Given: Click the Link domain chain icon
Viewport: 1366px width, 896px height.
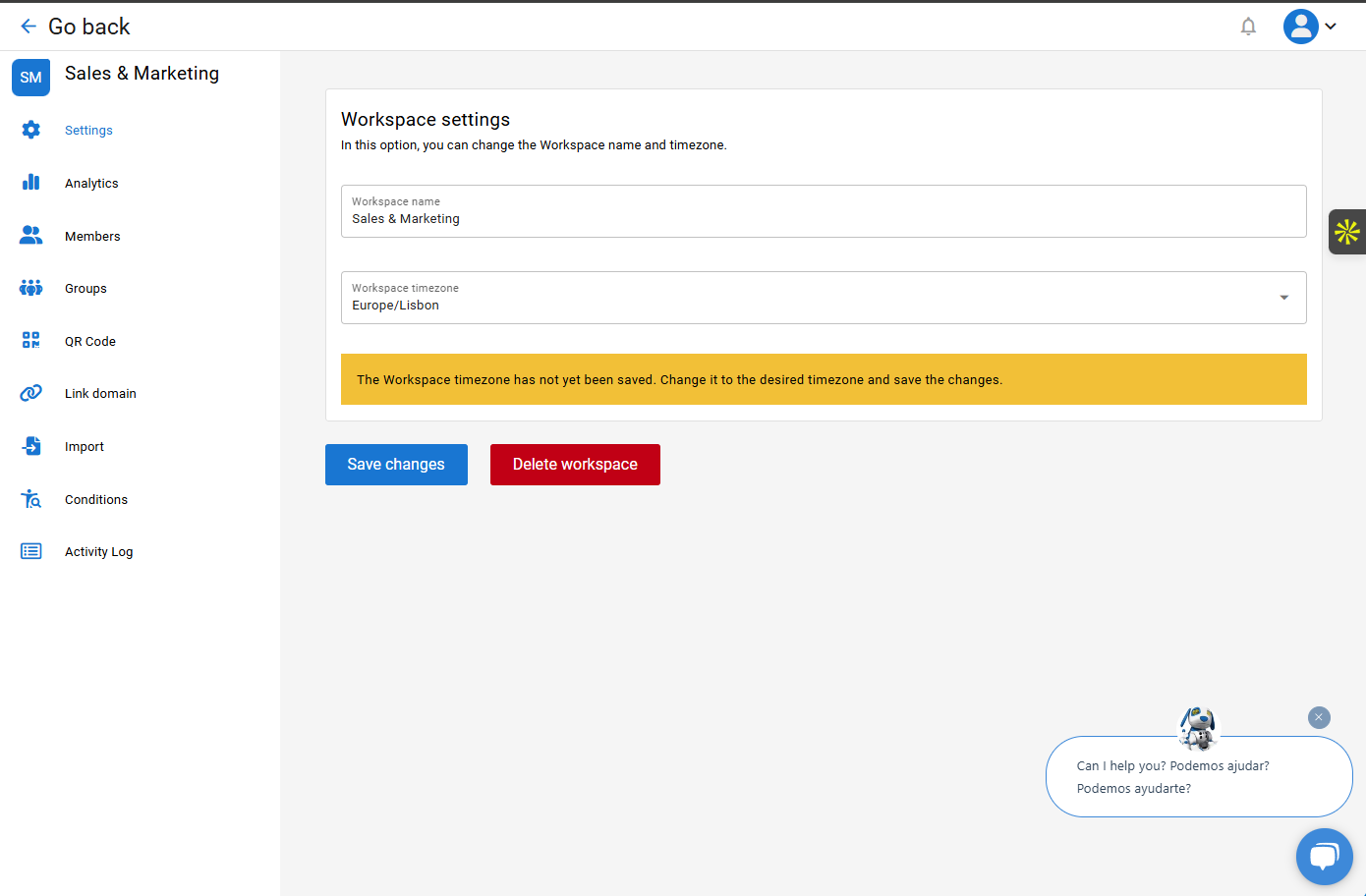Looking at the screenshot, I should [31, 393].
